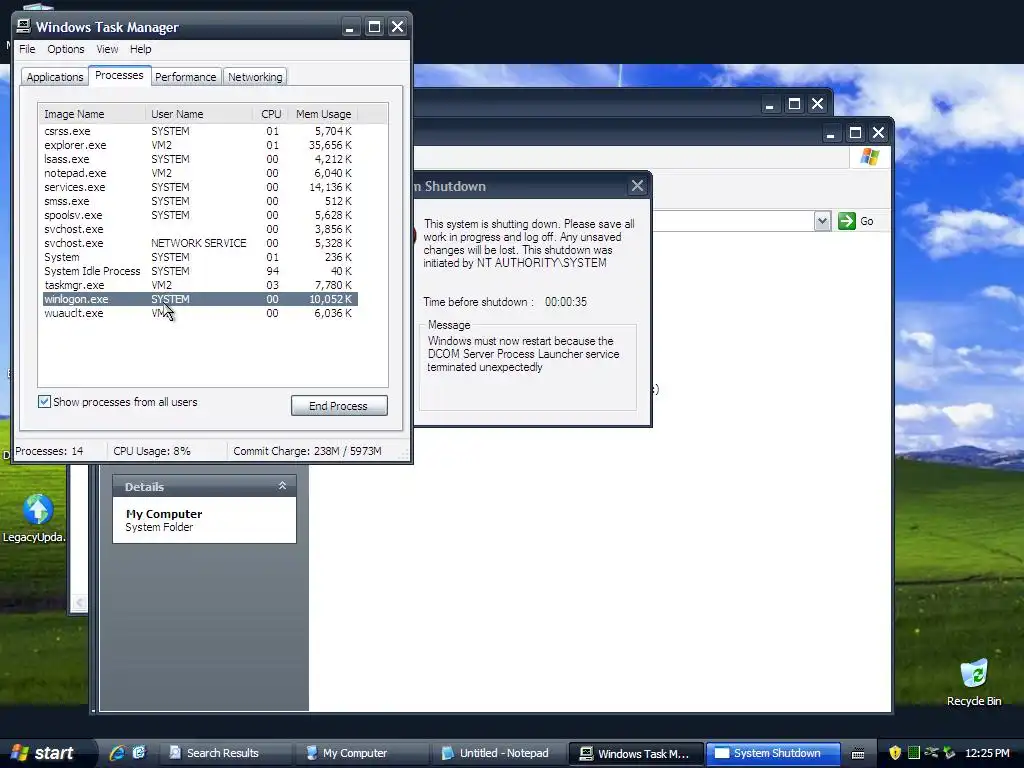Viewport: 1024px width, 768px height.
Task: Switch to the Applications tab
Action: [x=55, y=77]
